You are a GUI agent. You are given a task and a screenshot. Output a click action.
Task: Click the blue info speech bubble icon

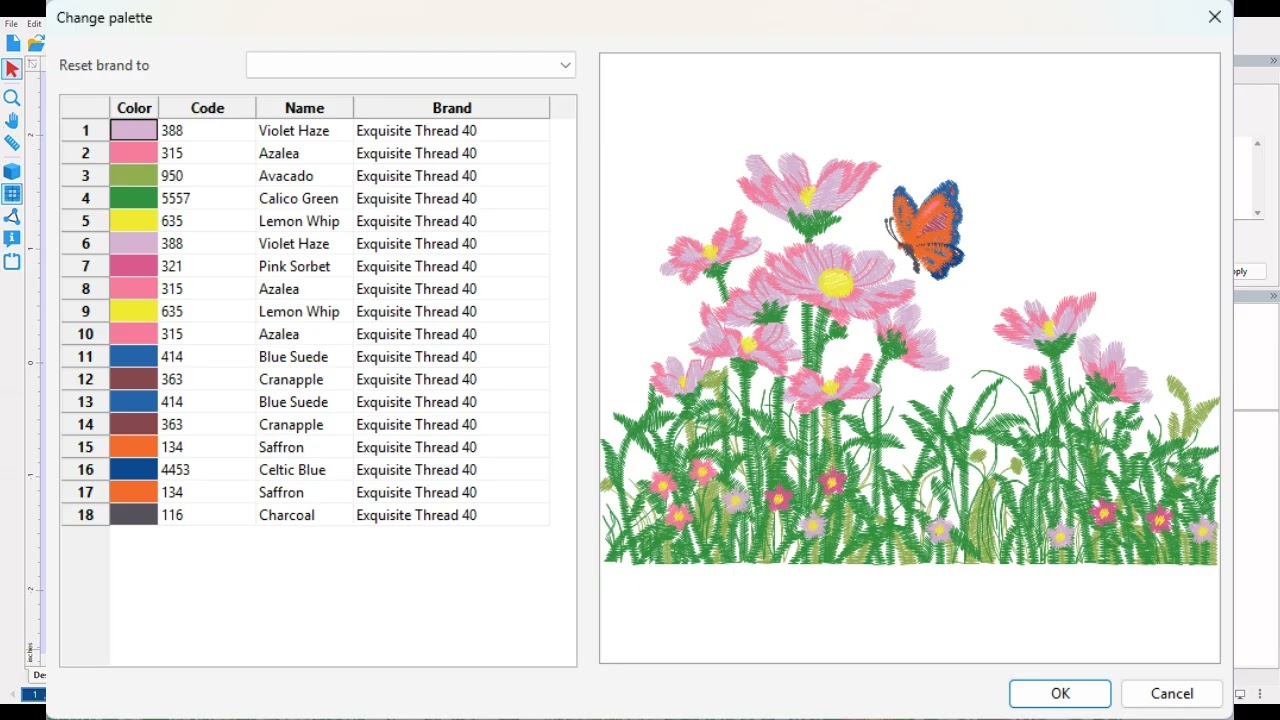(x=12, y=239)
